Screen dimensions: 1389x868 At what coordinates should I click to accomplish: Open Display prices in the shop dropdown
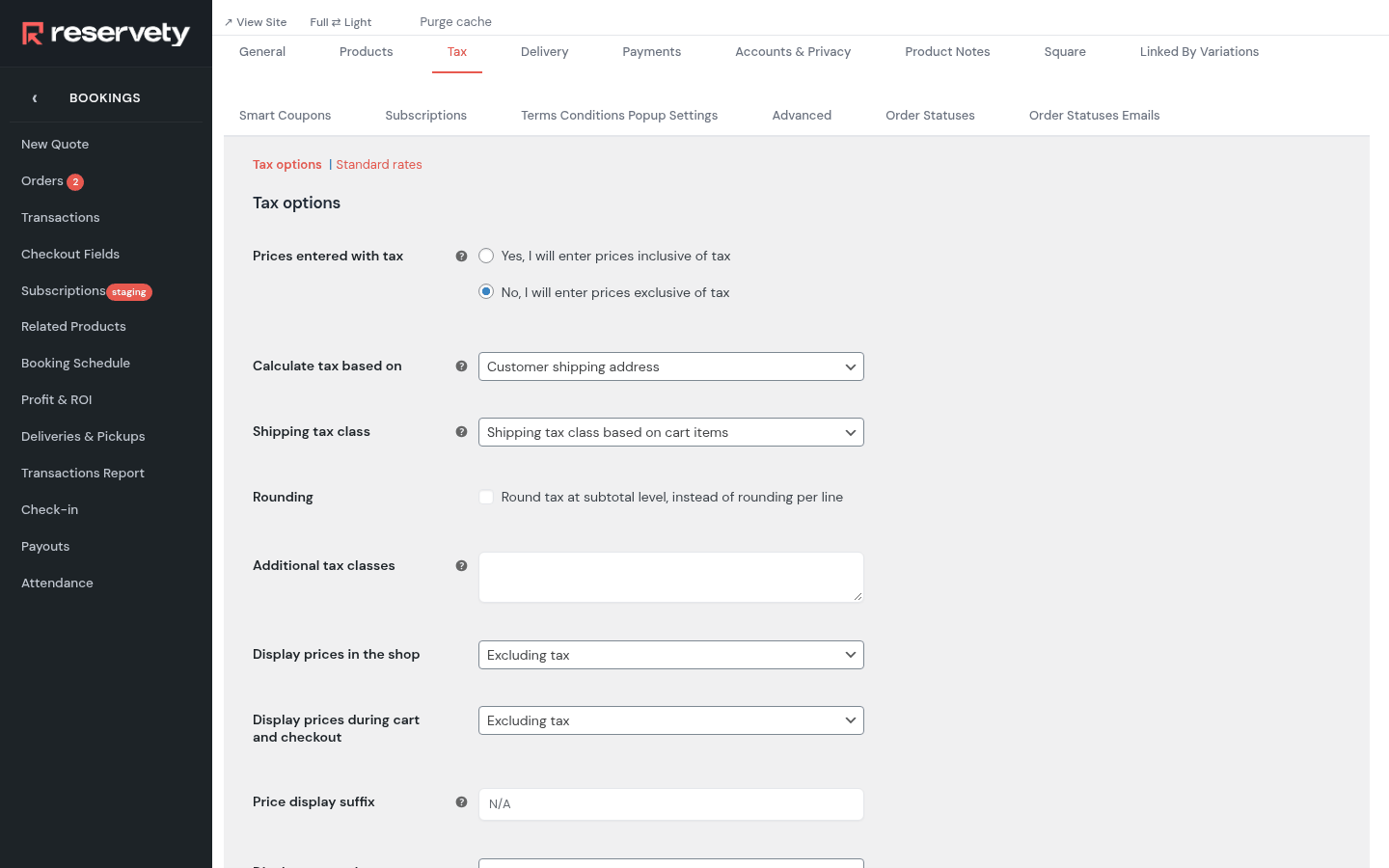click(x=671, y=655)
